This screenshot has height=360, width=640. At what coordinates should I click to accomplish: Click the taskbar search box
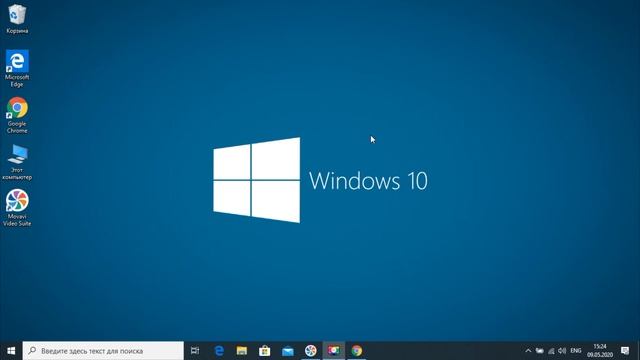point(103,351)
